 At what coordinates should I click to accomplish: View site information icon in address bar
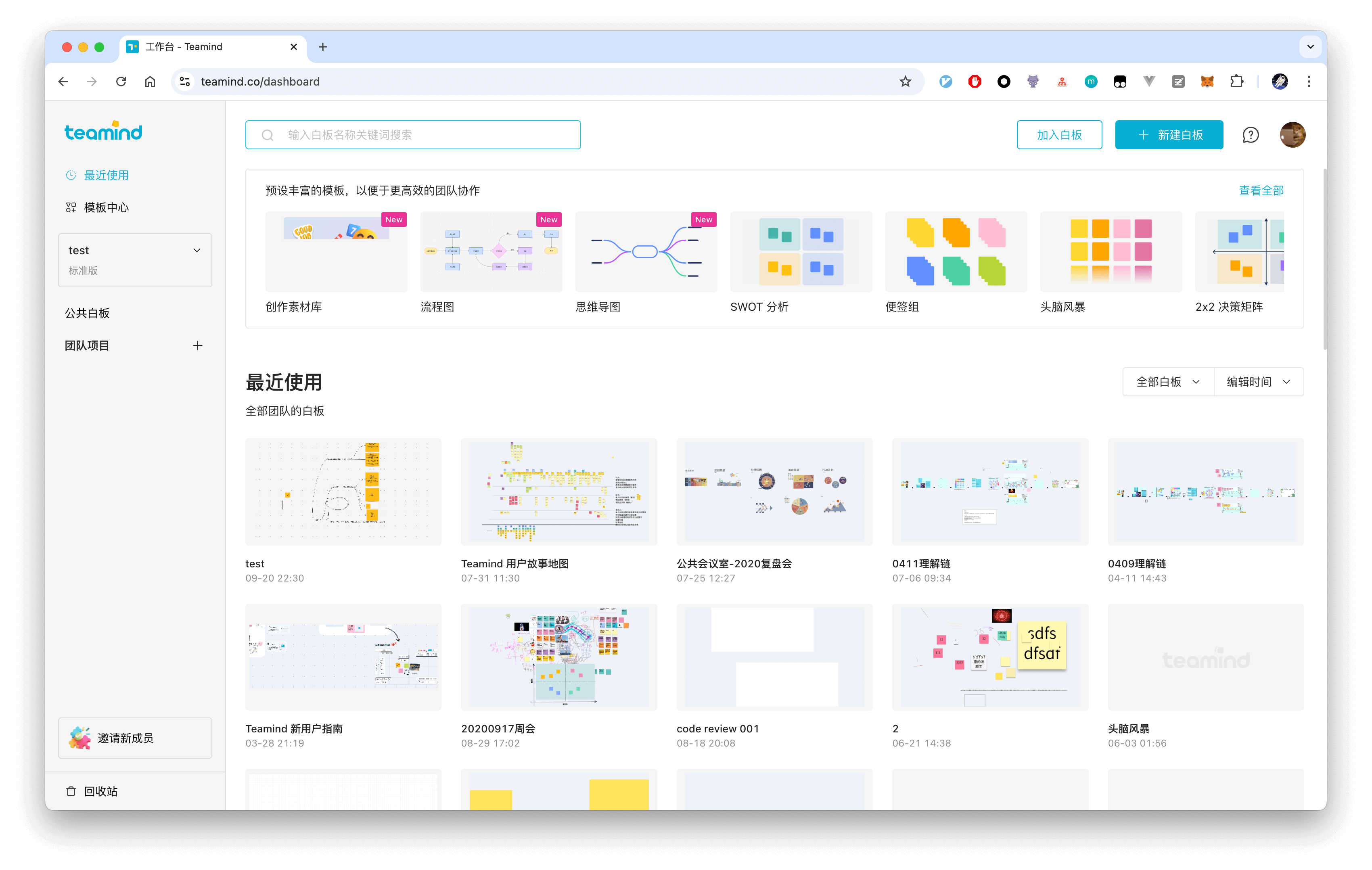pos(184,82)
